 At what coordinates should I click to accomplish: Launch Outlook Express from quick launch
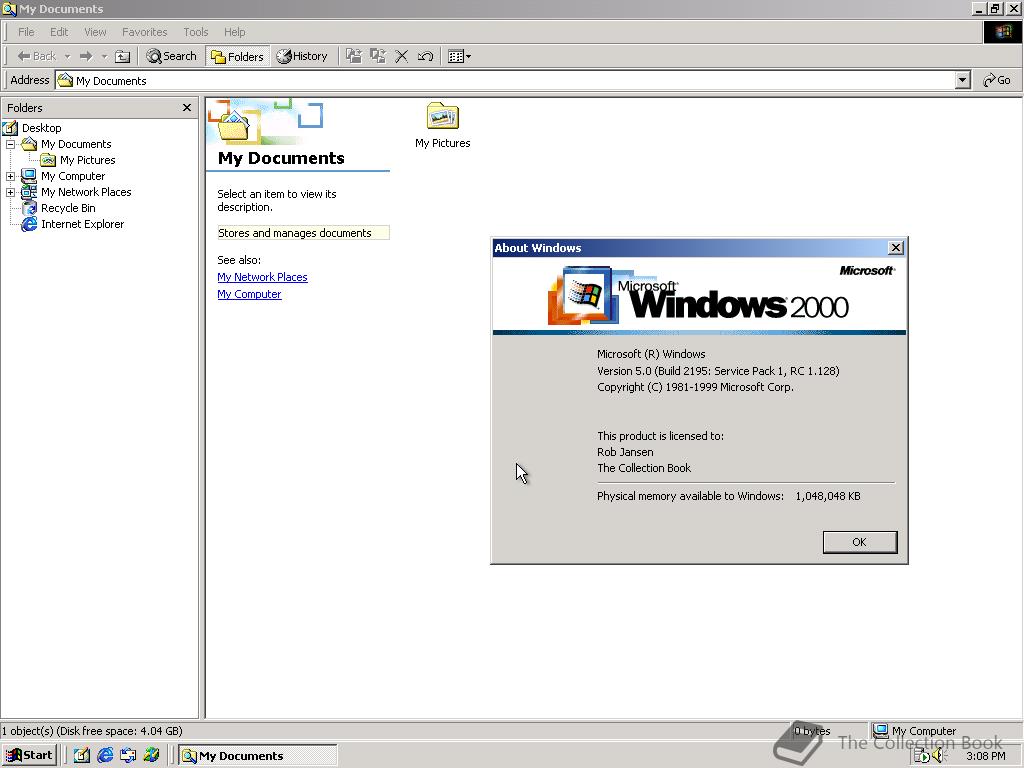tap(128, 756)
